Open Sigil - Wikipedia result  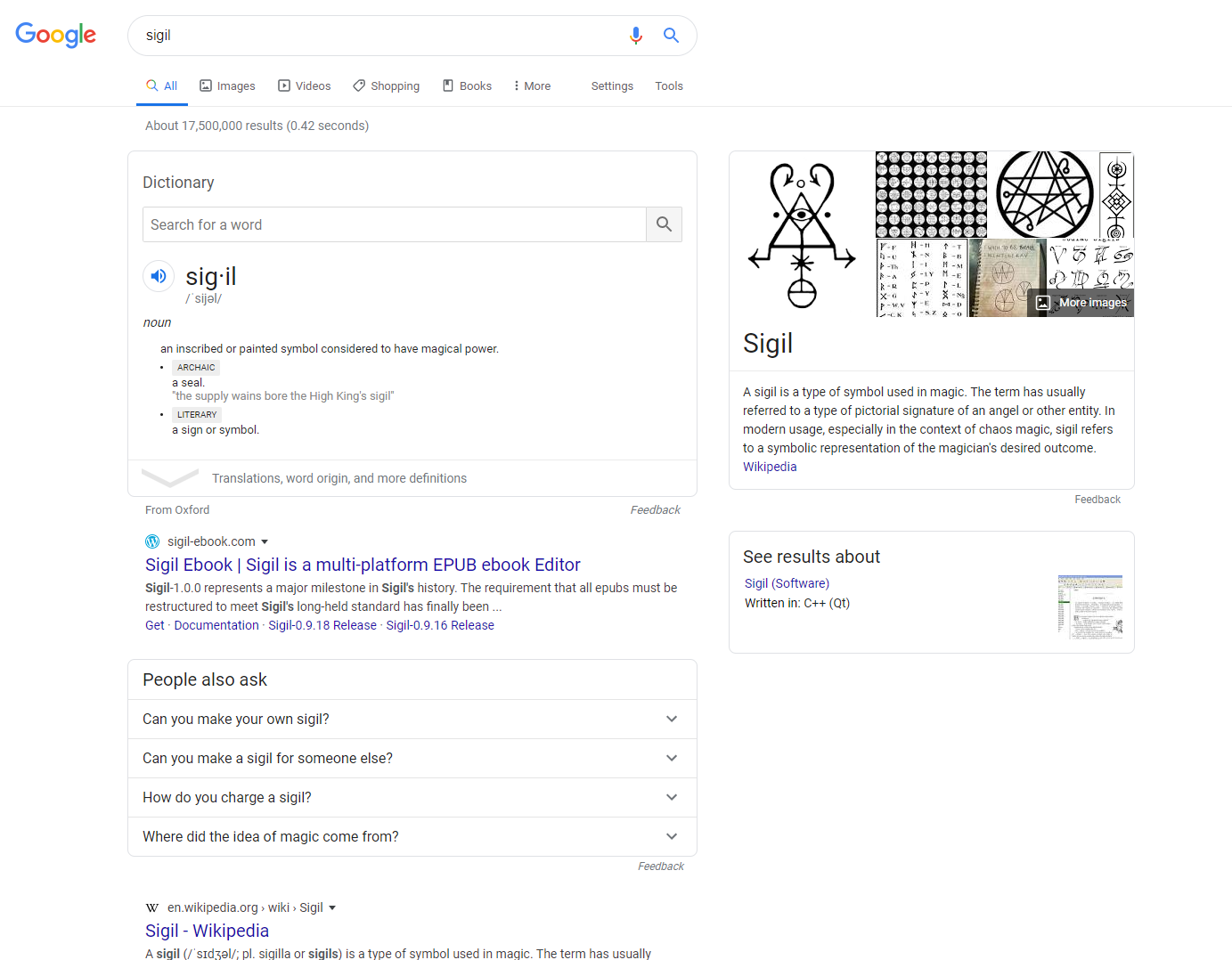pos(207,931)
